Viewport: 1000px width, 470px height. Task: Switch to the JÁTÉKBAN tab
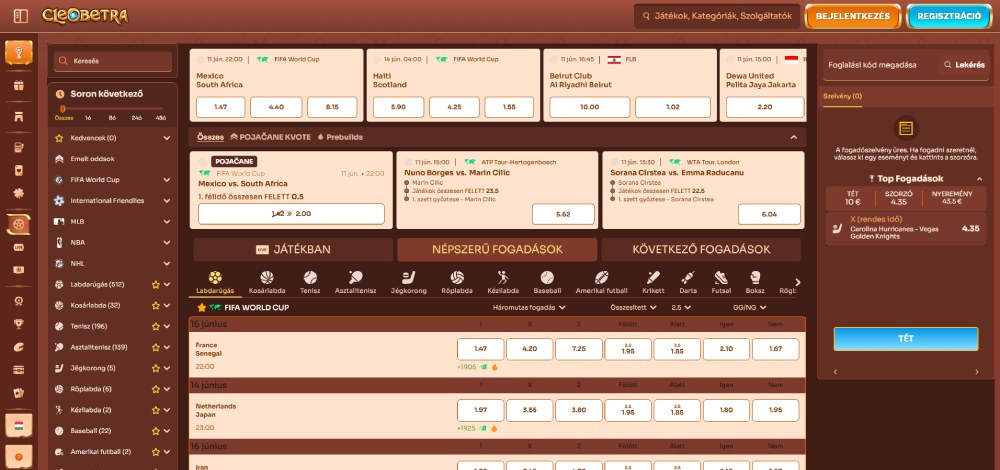click(x=293, y=250)
